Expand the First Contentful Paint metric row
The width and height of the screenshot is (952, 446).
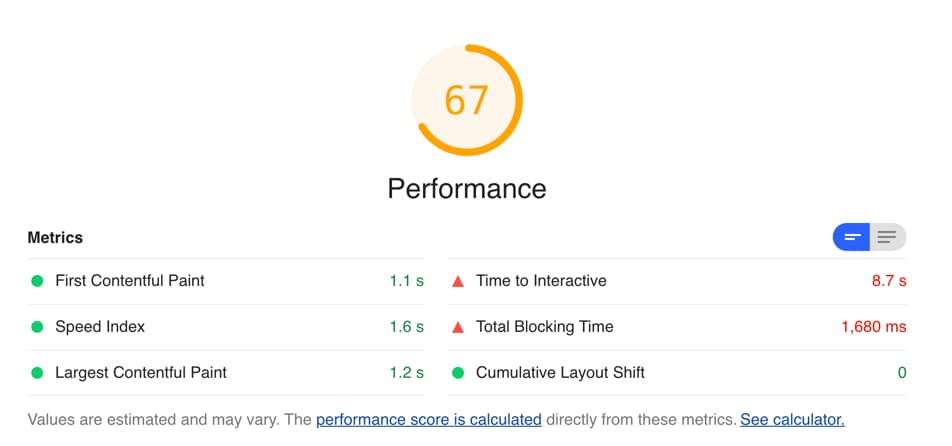point(226,281)
